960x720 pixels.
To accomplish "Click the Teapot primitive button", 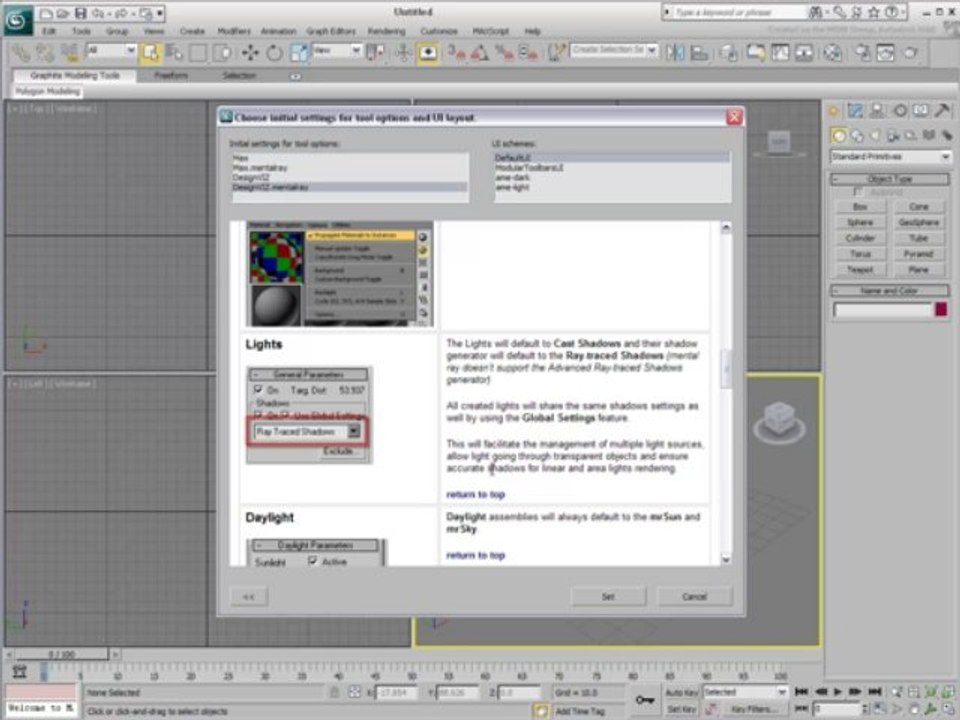I will tap(860, 269).
